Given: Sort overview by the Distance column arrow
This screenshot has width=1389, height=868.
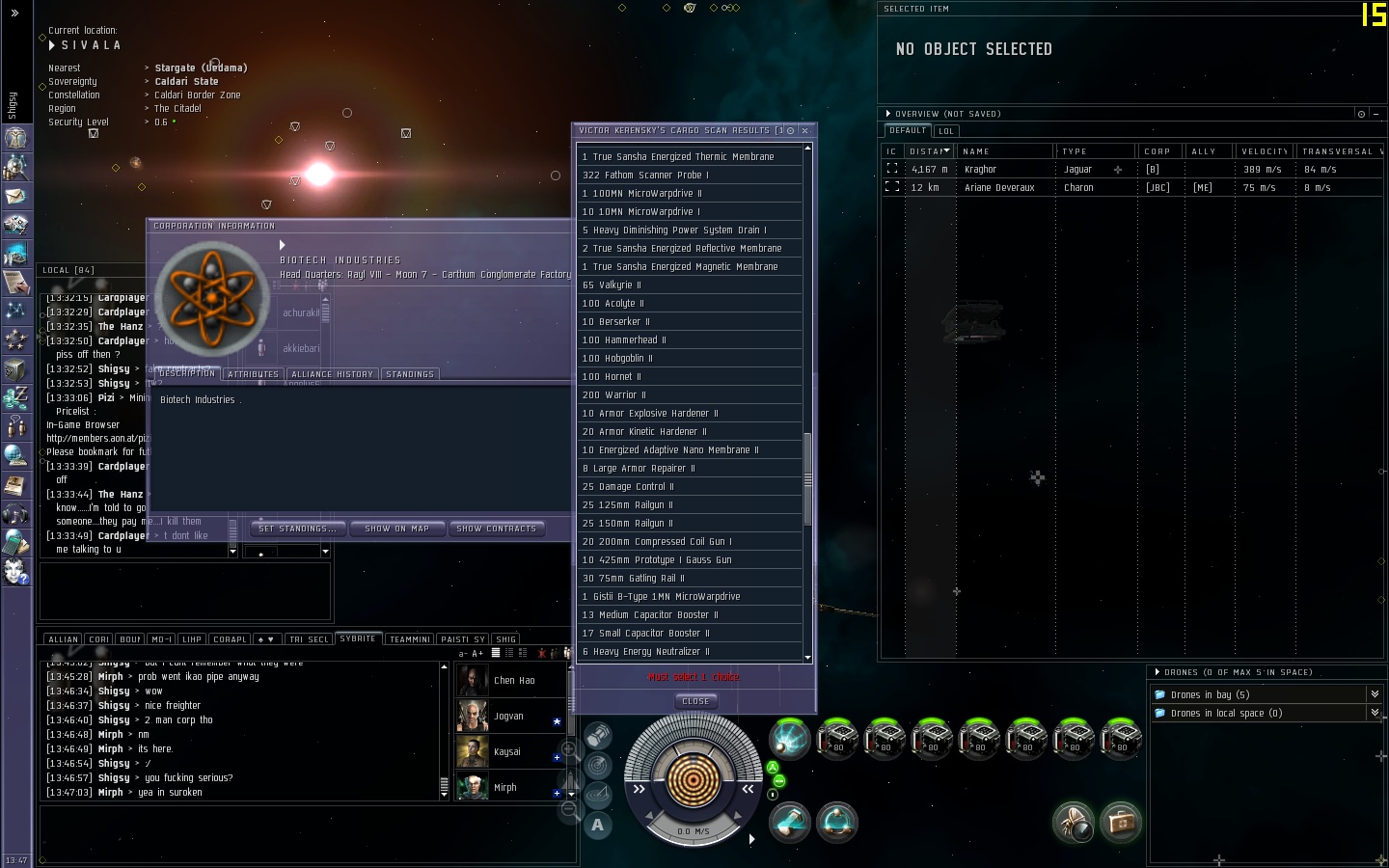Looking at the screenshot, I should [x=946, y=150].
